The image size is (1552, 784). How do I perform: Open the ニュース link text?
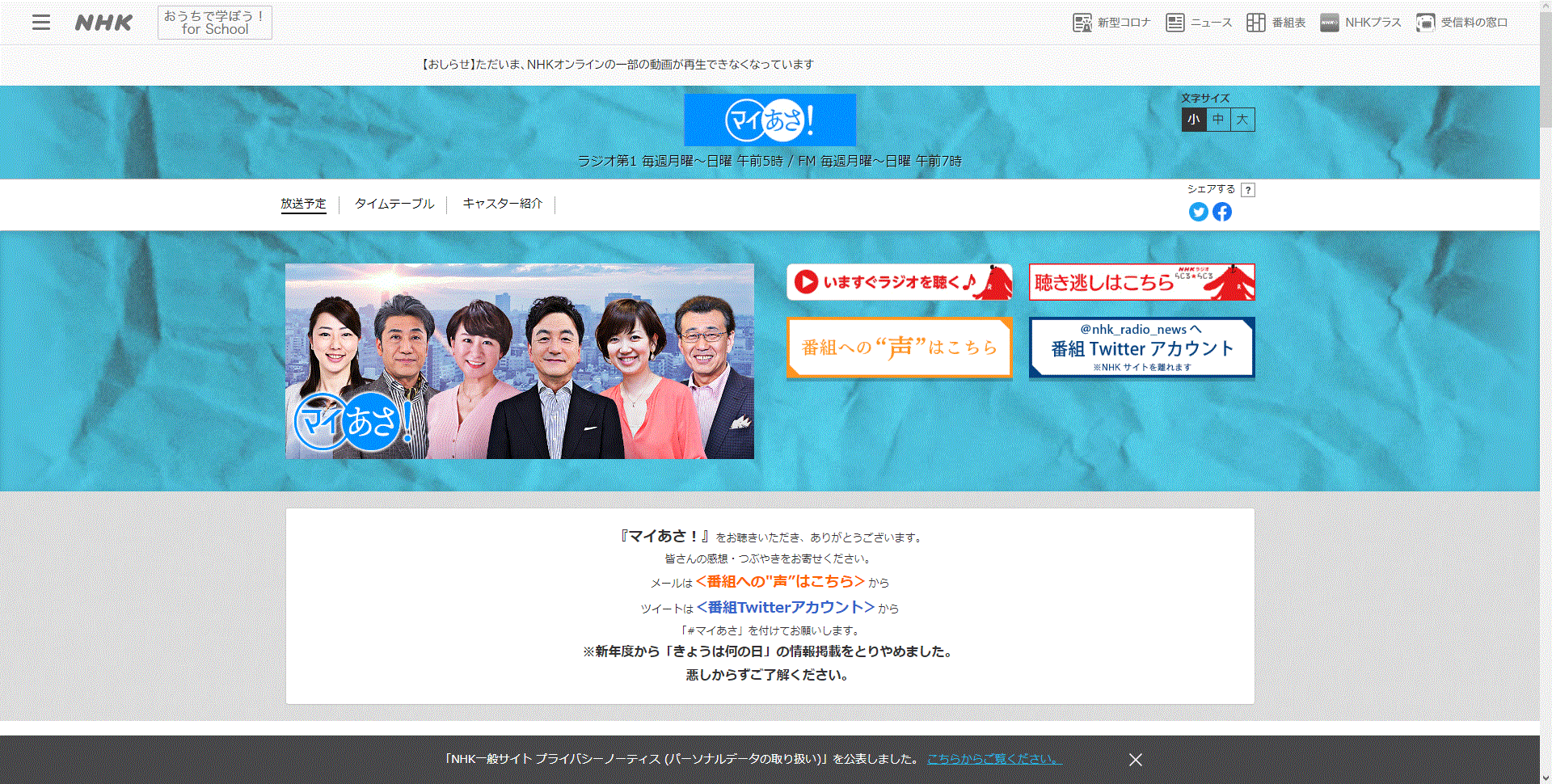1211,23
